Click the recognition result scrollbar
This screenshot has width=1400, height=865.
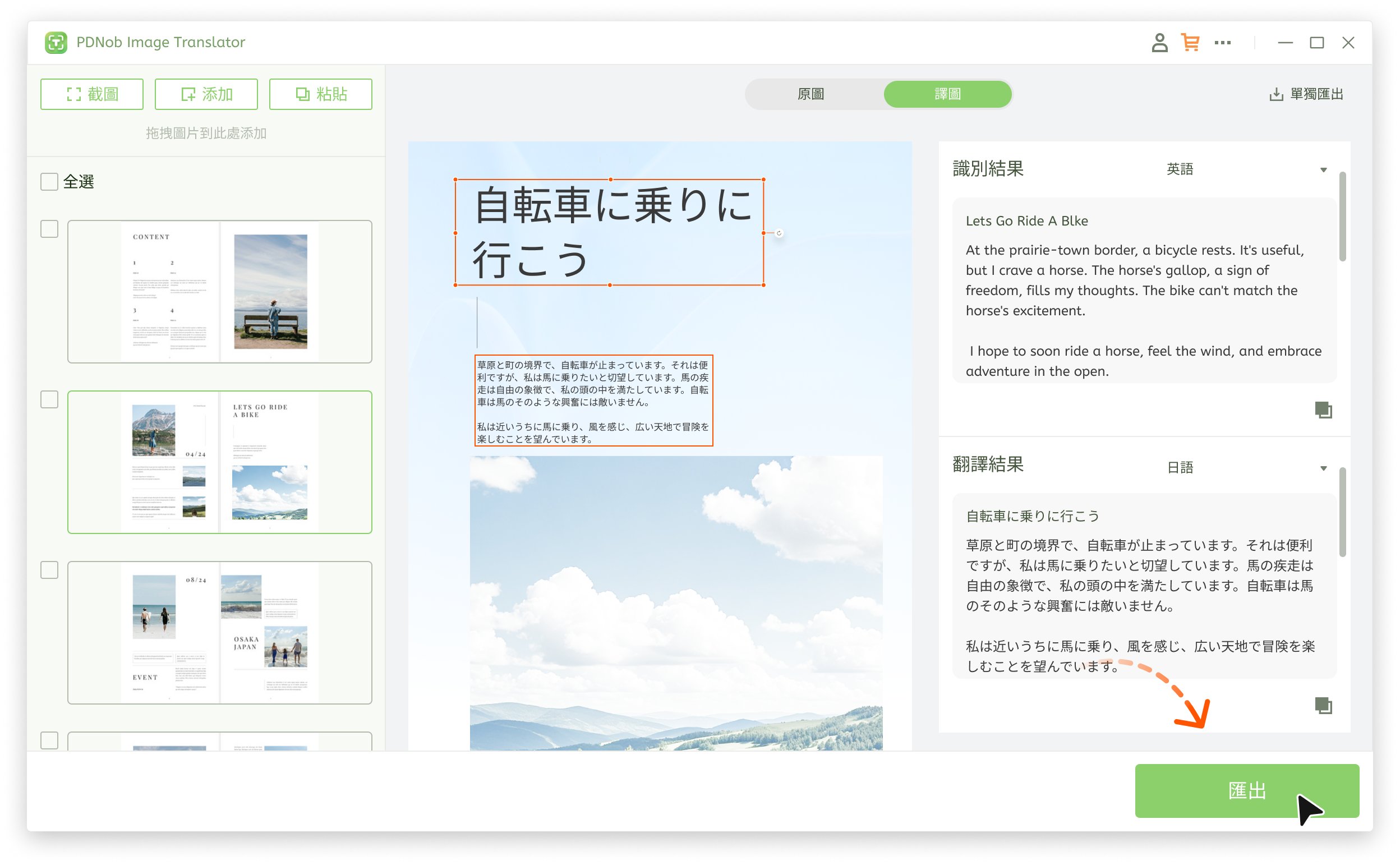(x=1342, y=218)
